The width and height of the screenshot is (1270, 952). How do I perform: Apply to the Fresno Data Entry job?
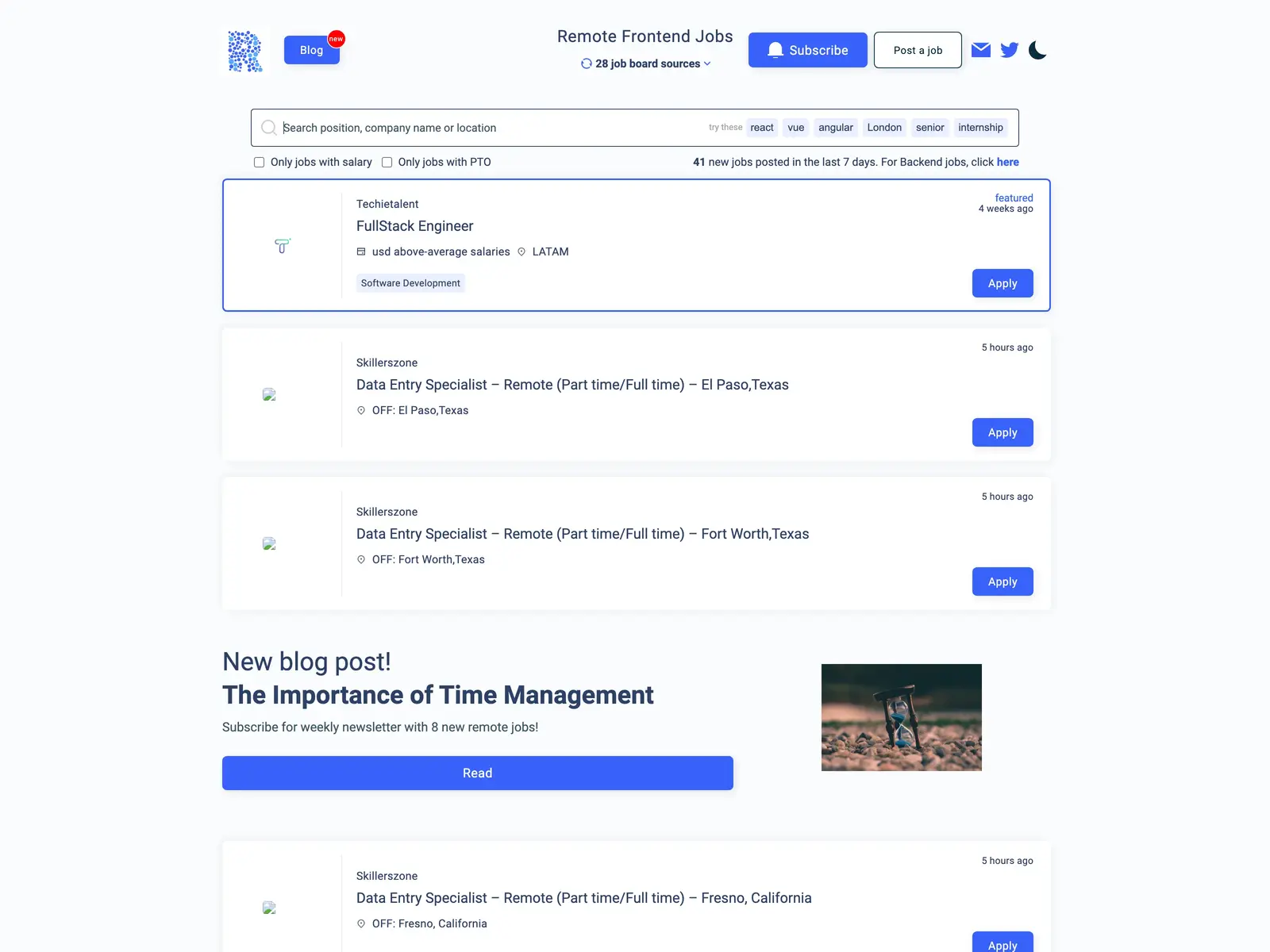1003,942
